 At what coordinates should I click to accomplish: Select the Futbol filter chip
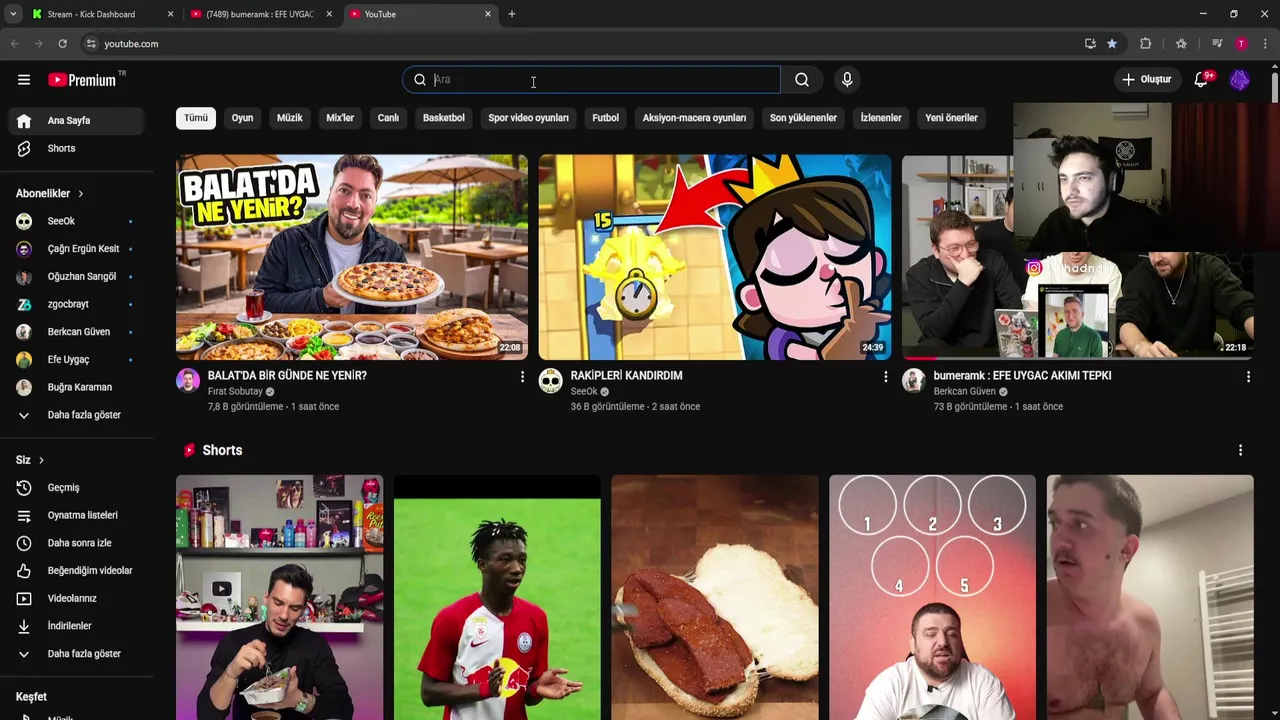[605, 118]
